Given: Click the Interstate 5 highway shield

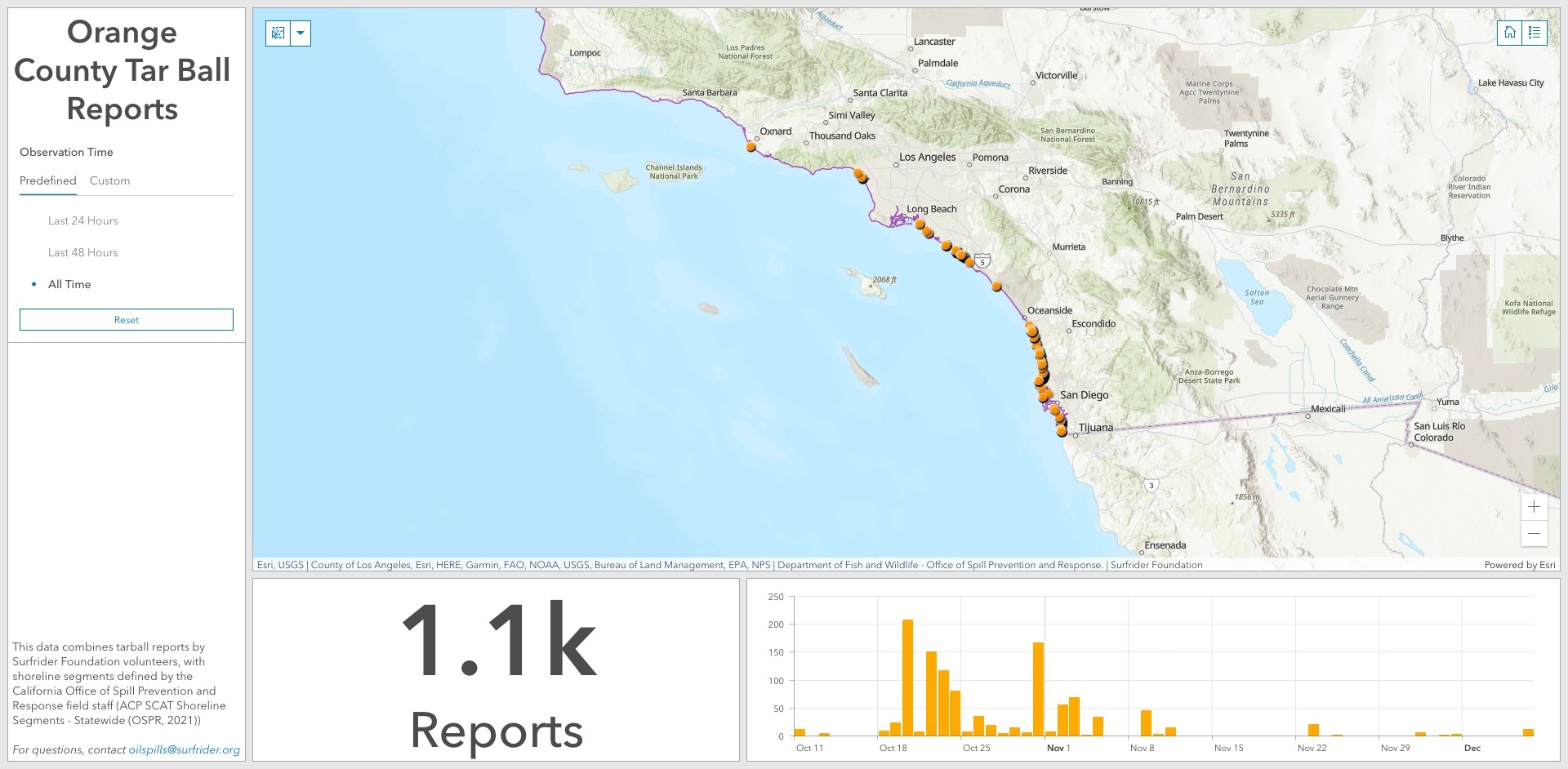Looking at the screenshot, I should tap(983, 262).
